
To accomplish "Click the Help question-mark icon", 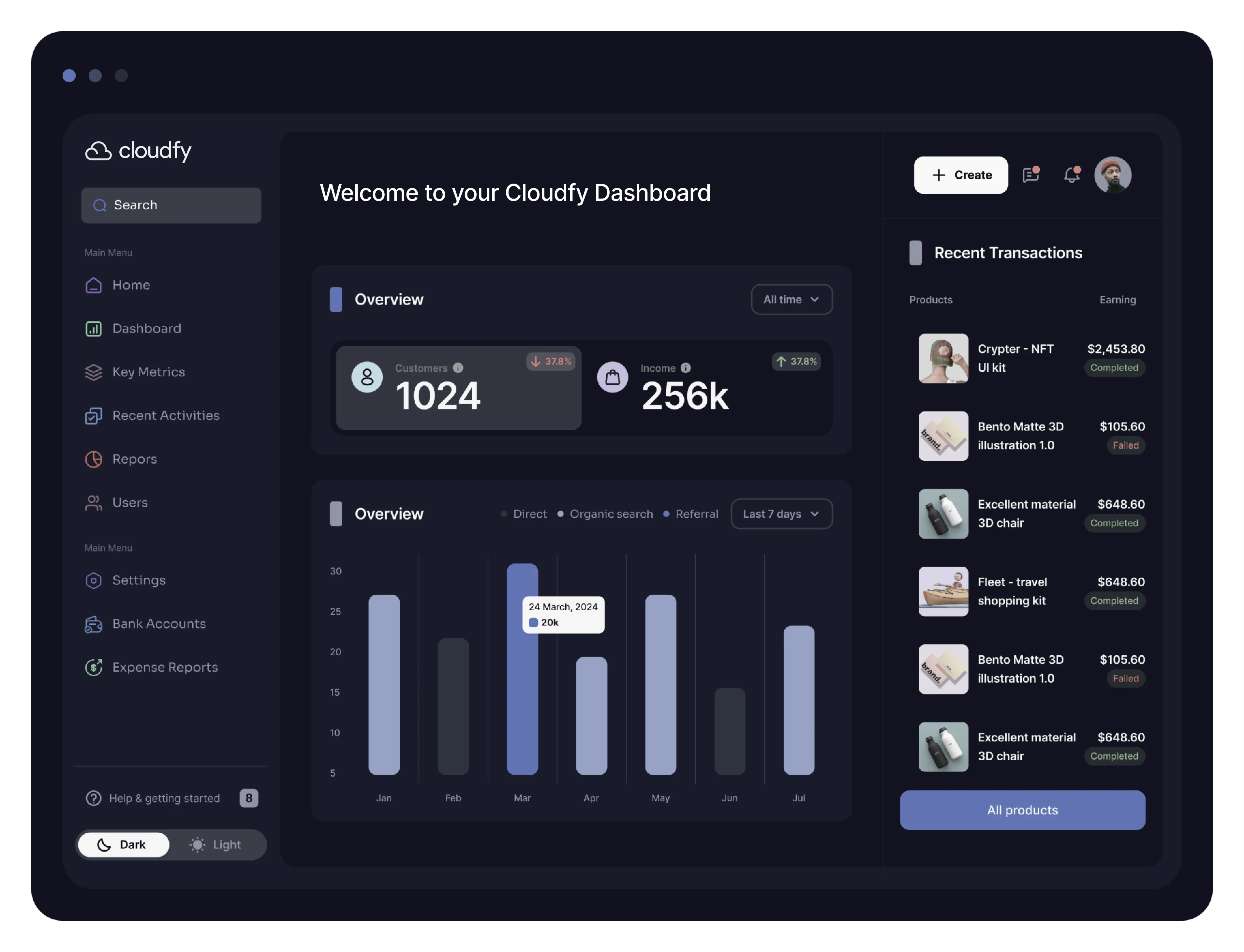I will coord(94,798).
